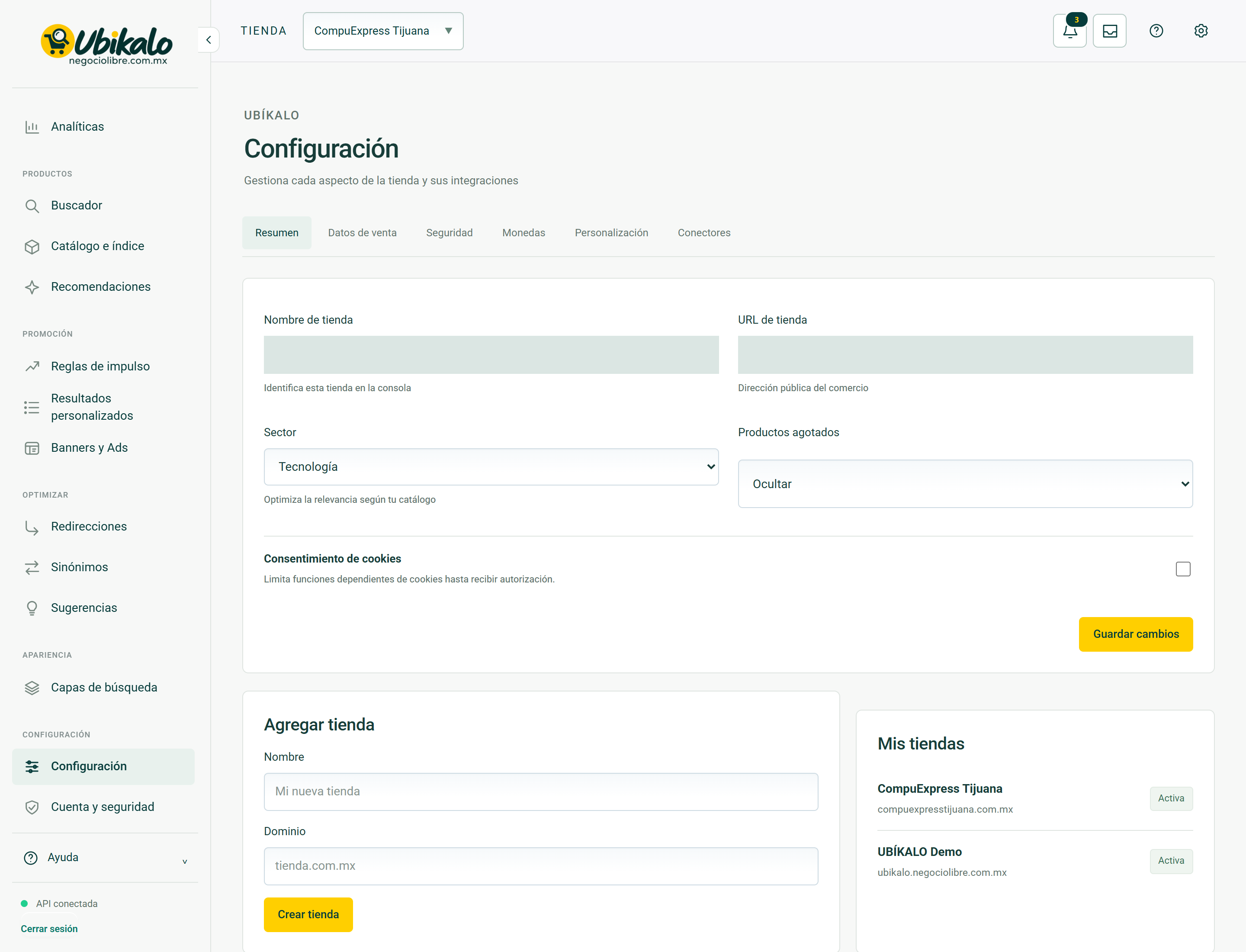Open the Sector dropdown showing Tecnología
This screenshot has height=952, width=1246.
(x=491, y=467)
